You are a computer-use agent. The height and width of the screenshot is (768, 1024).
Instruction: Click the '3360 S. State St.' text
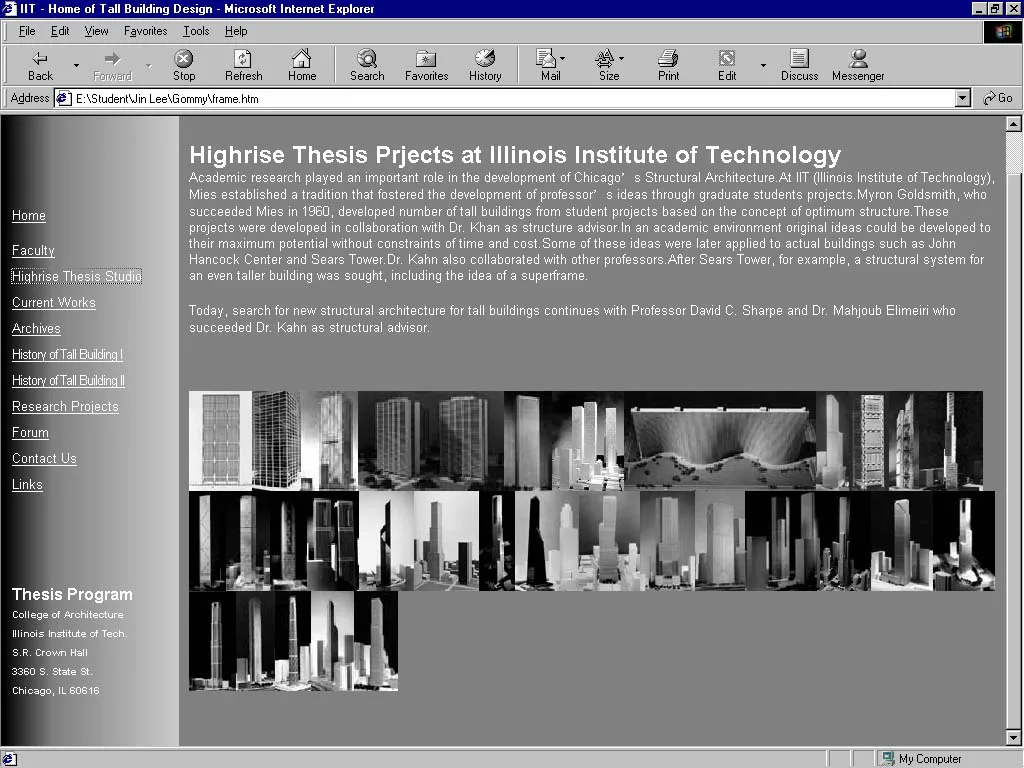coord(52,671)
